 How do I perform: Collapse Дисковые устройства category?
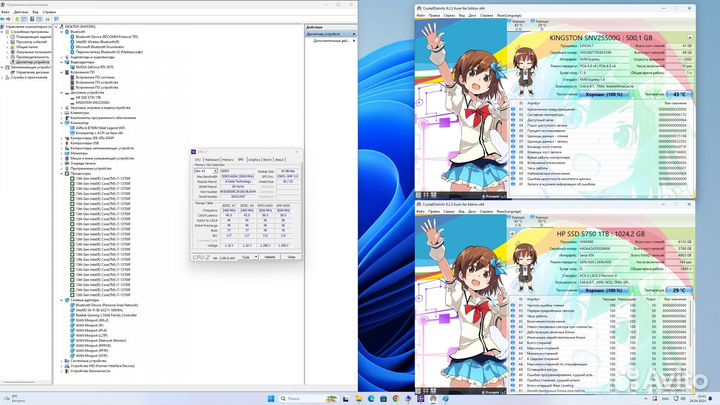coord(62,92)
